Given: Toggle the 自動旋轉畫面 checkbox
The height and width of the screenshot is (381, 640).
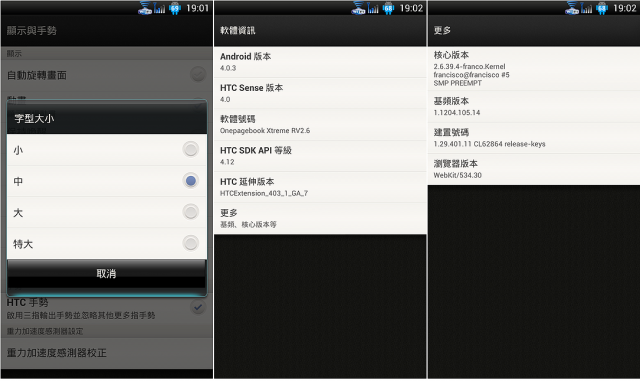Looking at the screenshot, I should pyautogui.click(x=198, y=74).
